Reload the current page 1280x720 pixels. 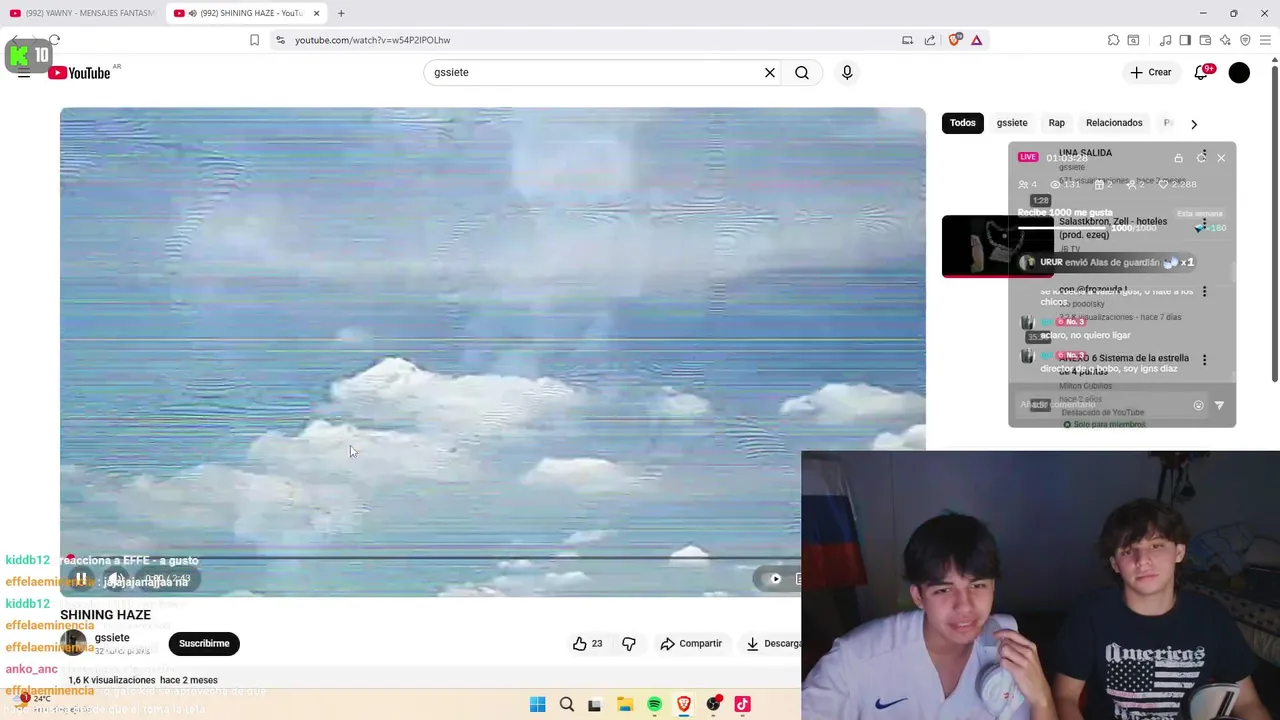click(x=54, y=40)
